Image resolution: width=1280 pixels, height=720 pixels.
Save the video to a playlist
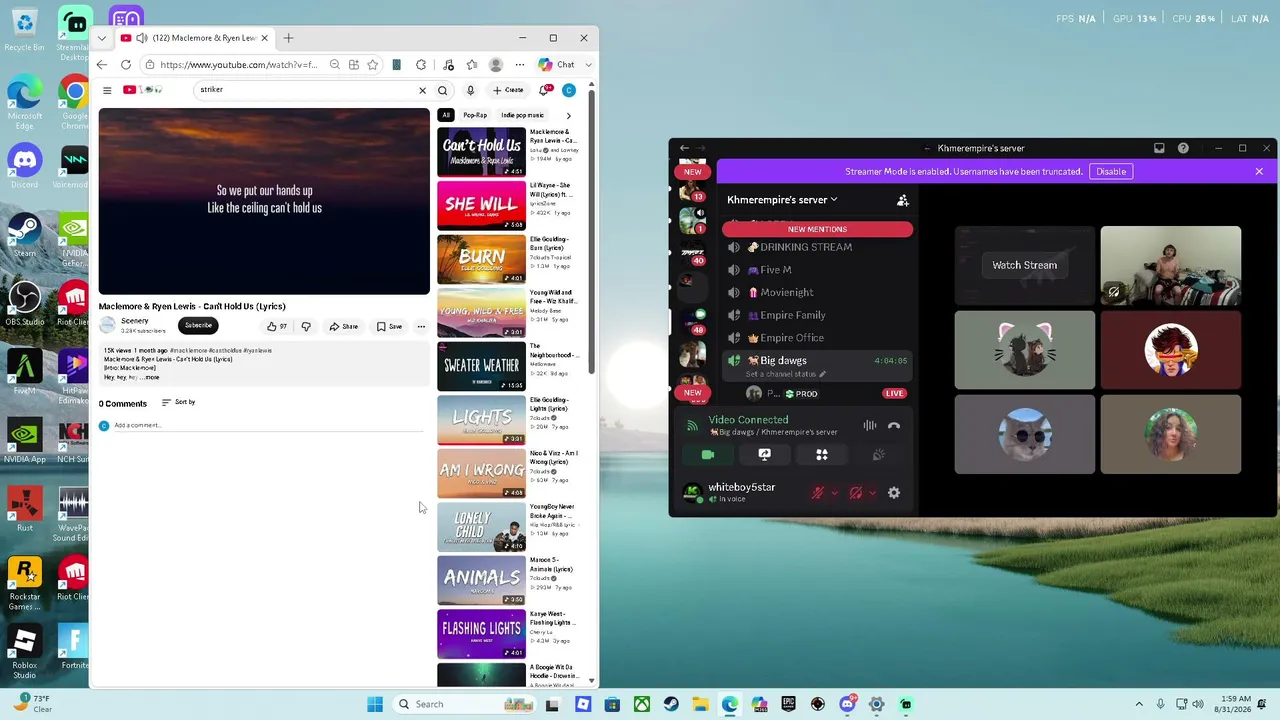coord(390,326)
